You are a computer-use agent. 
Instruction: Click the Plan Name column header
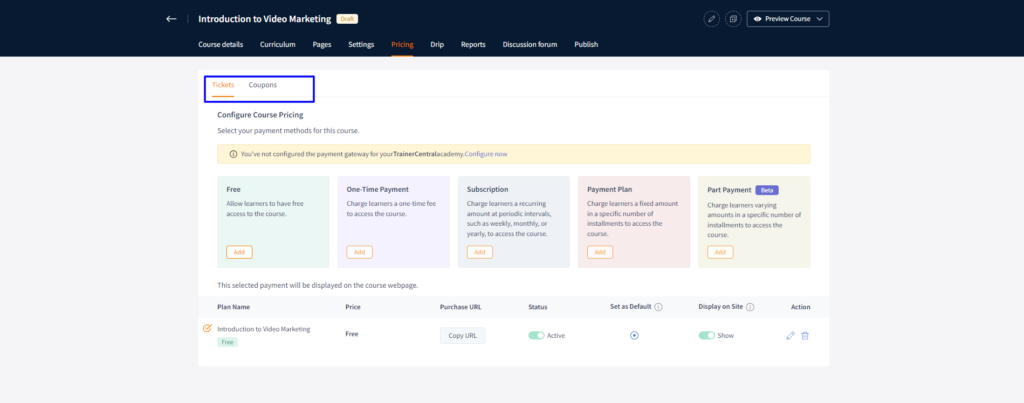coord(234,307)
